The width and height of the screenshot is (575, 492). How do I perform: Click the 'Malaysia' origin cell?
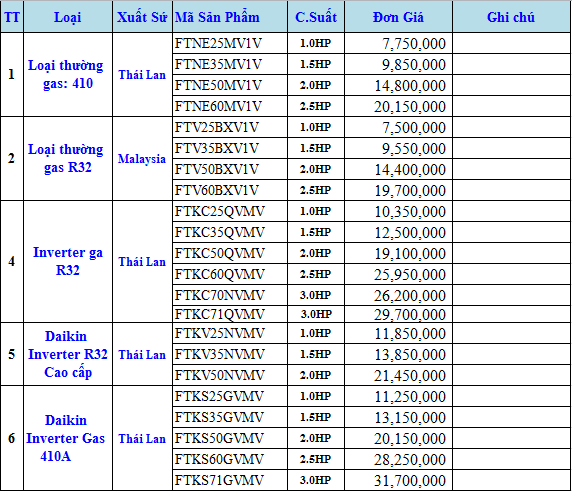pos(142,159)
